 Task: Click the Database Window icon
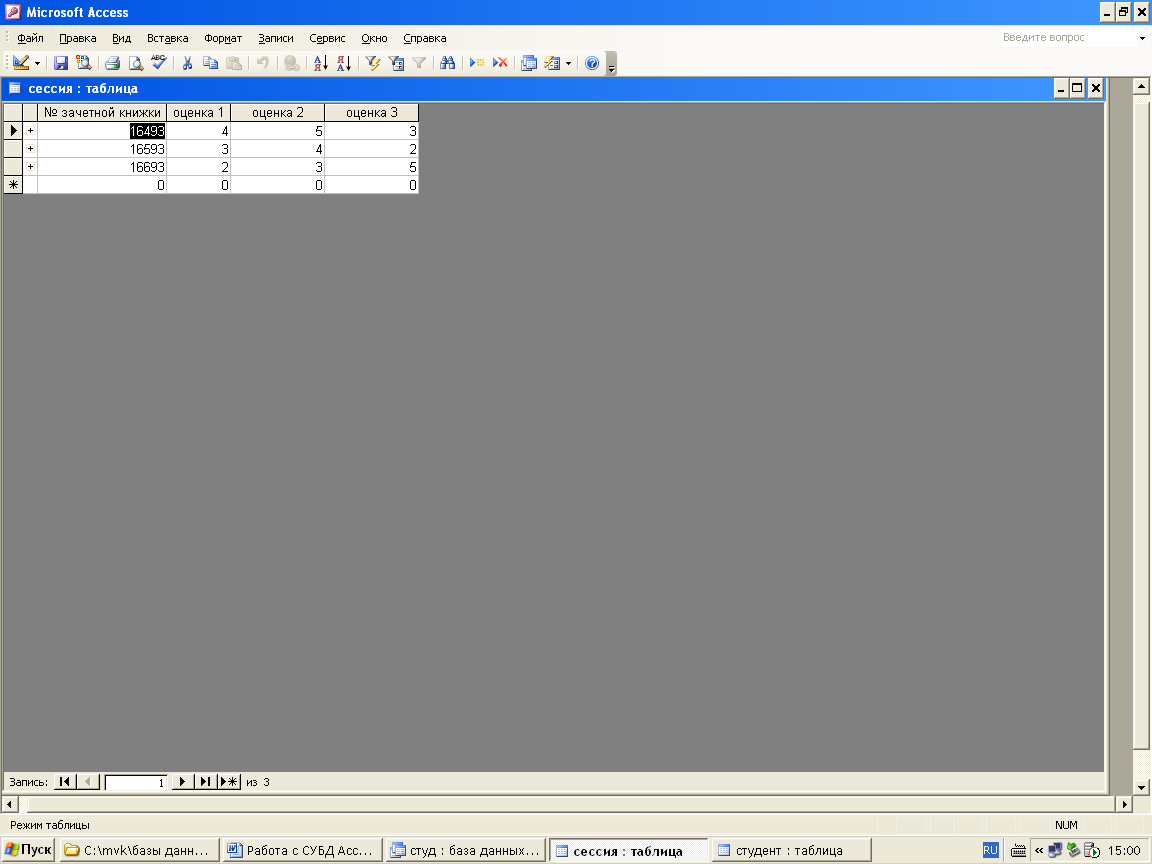(x=529, y=63)
